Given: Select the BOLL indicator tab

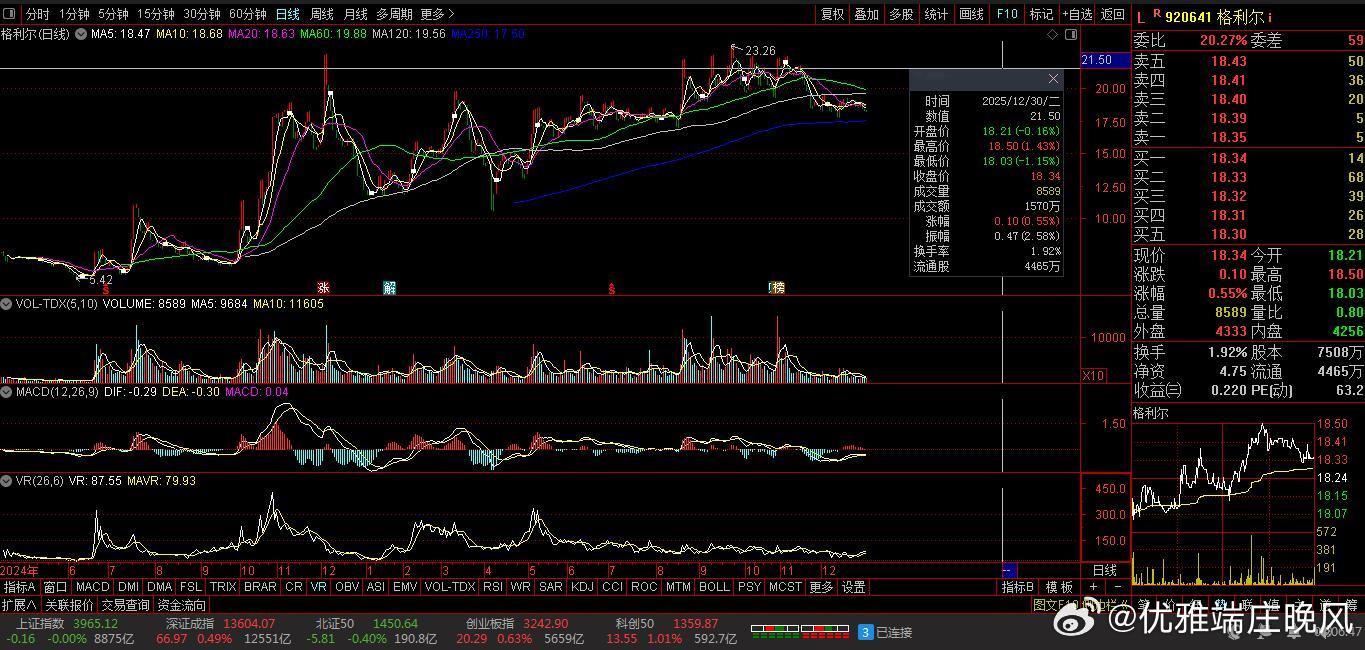Looking at the screenshot, I should point(714,587).
